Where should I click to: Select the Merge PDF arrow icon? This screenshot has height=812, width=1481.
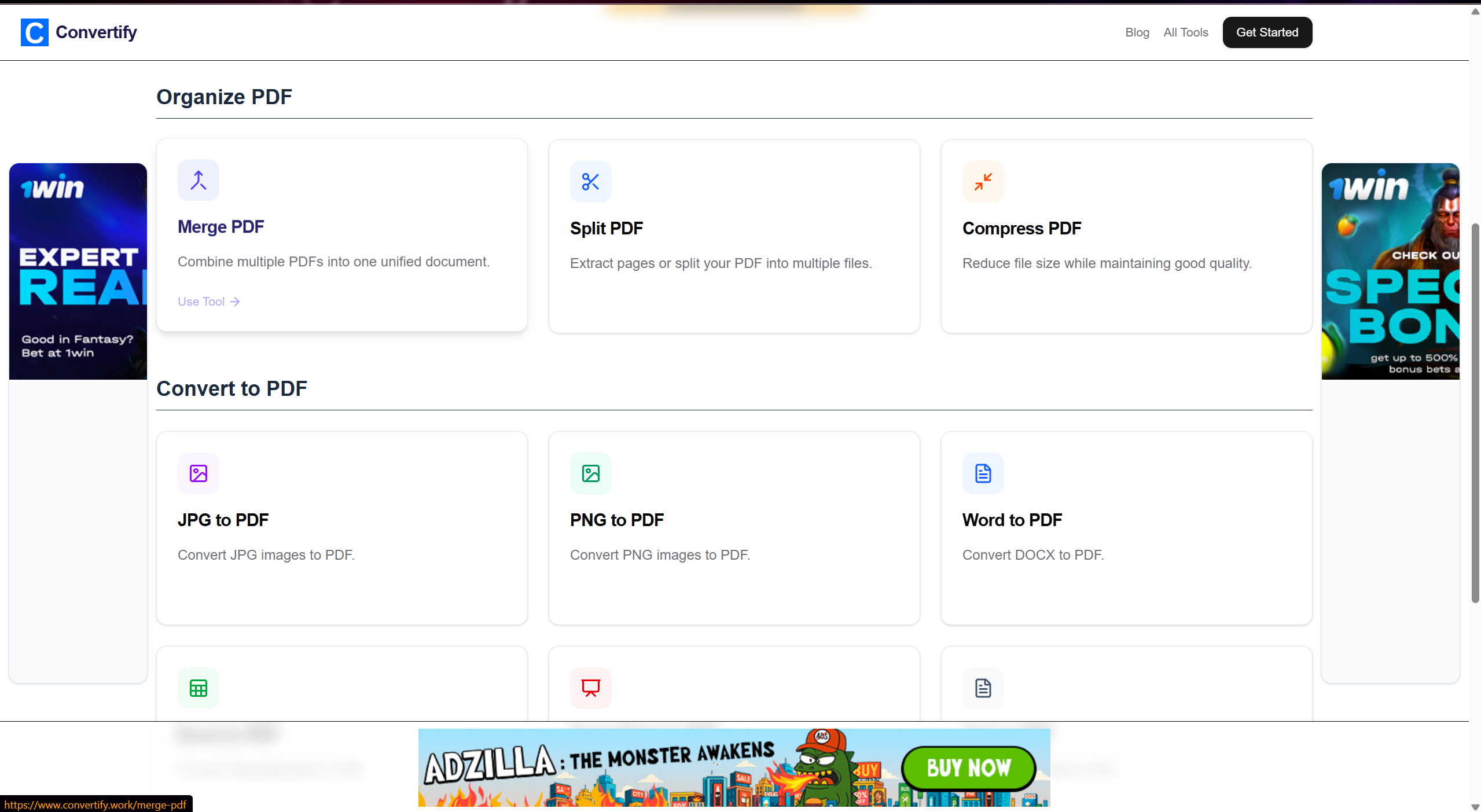pyautogui.click(x=198, y=180)
